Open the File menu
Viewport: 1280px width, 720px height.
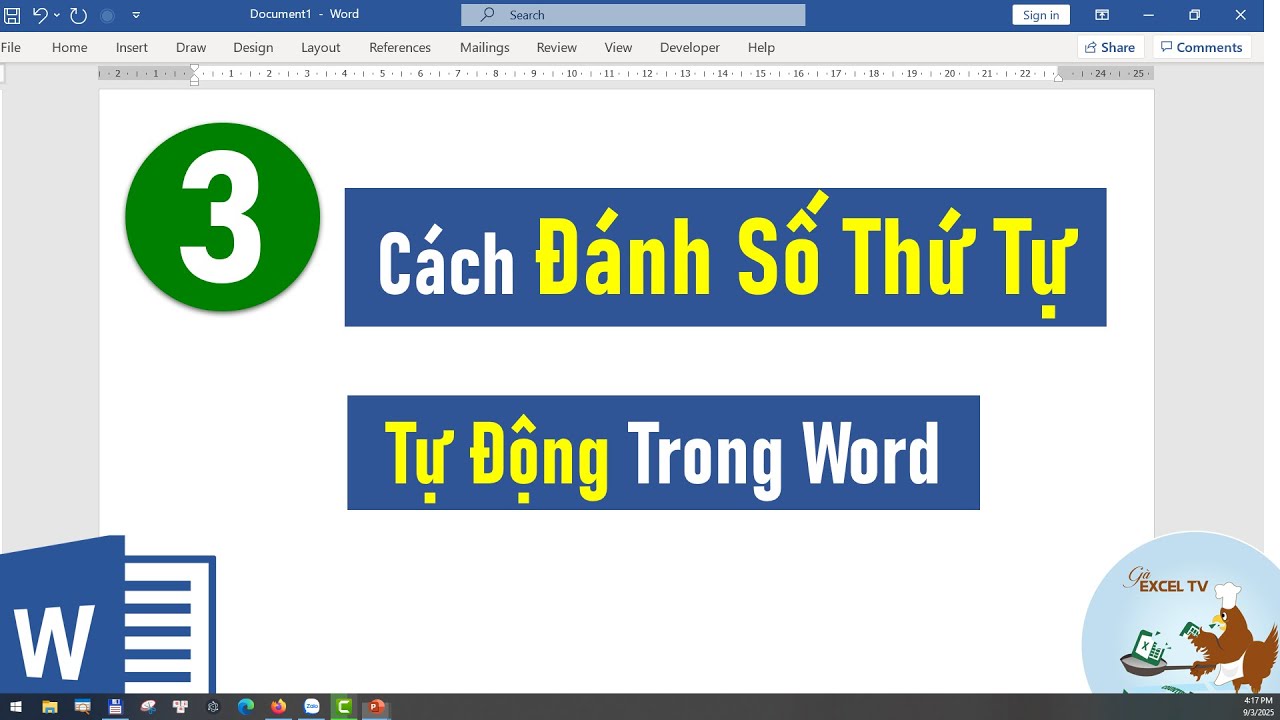coord(11,47)
